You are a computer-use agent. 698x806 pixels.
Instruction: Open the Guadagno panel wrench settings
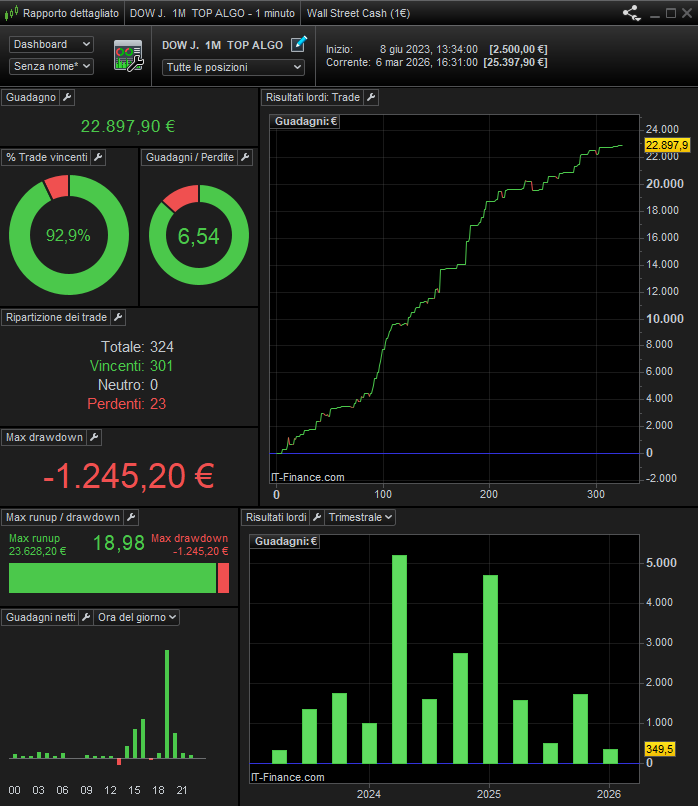click(x=67, y=97)
